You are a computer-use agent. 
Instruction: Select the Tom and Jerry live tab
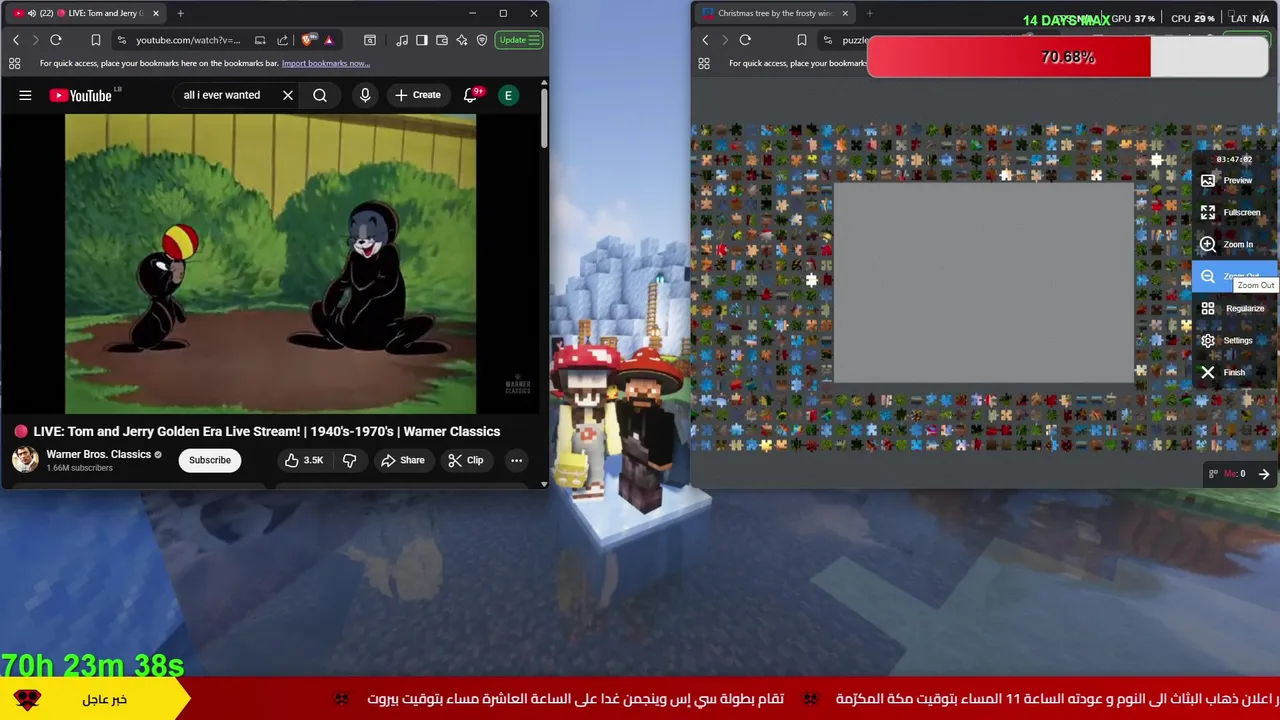point(86,13)
